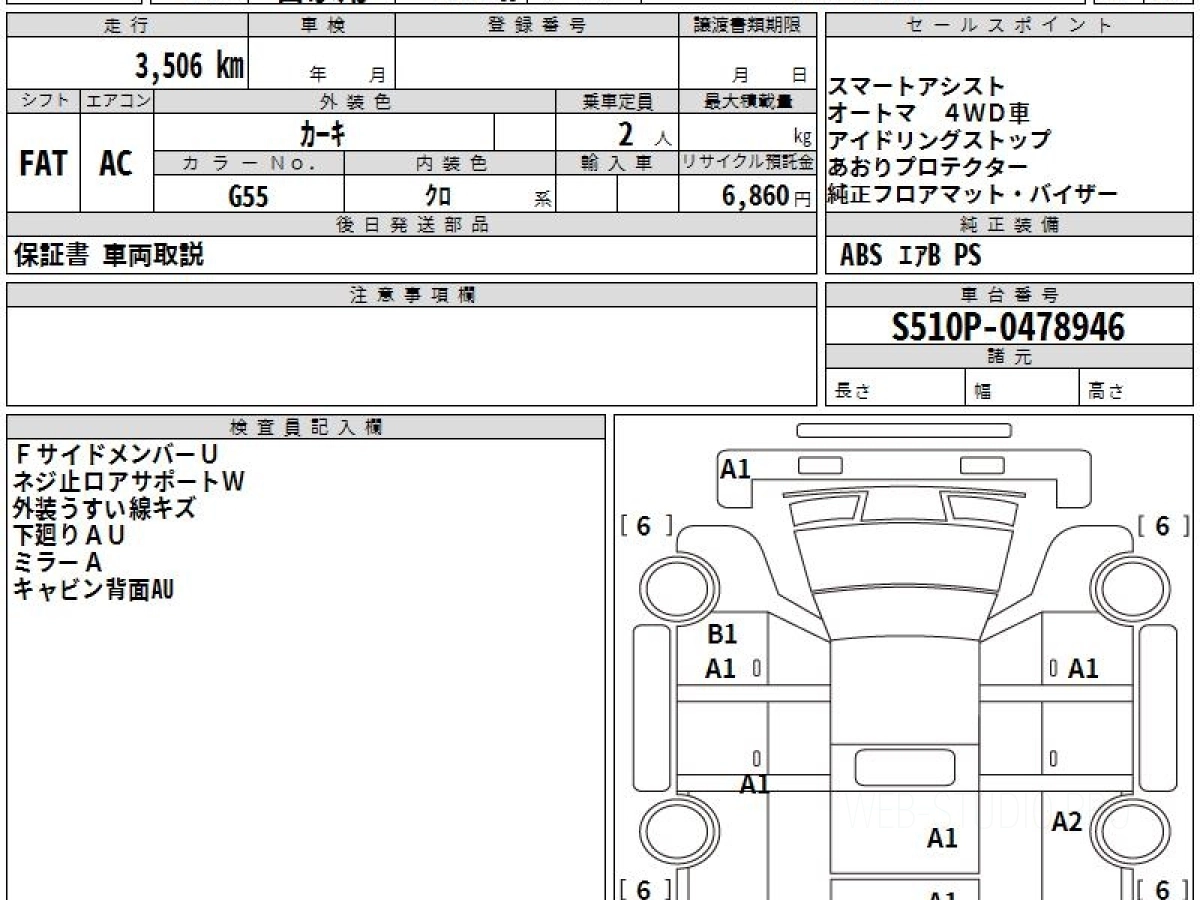This screenshot has height=900, width=1200.
Task: Click the G55 color code
Action: coord(248,196)
